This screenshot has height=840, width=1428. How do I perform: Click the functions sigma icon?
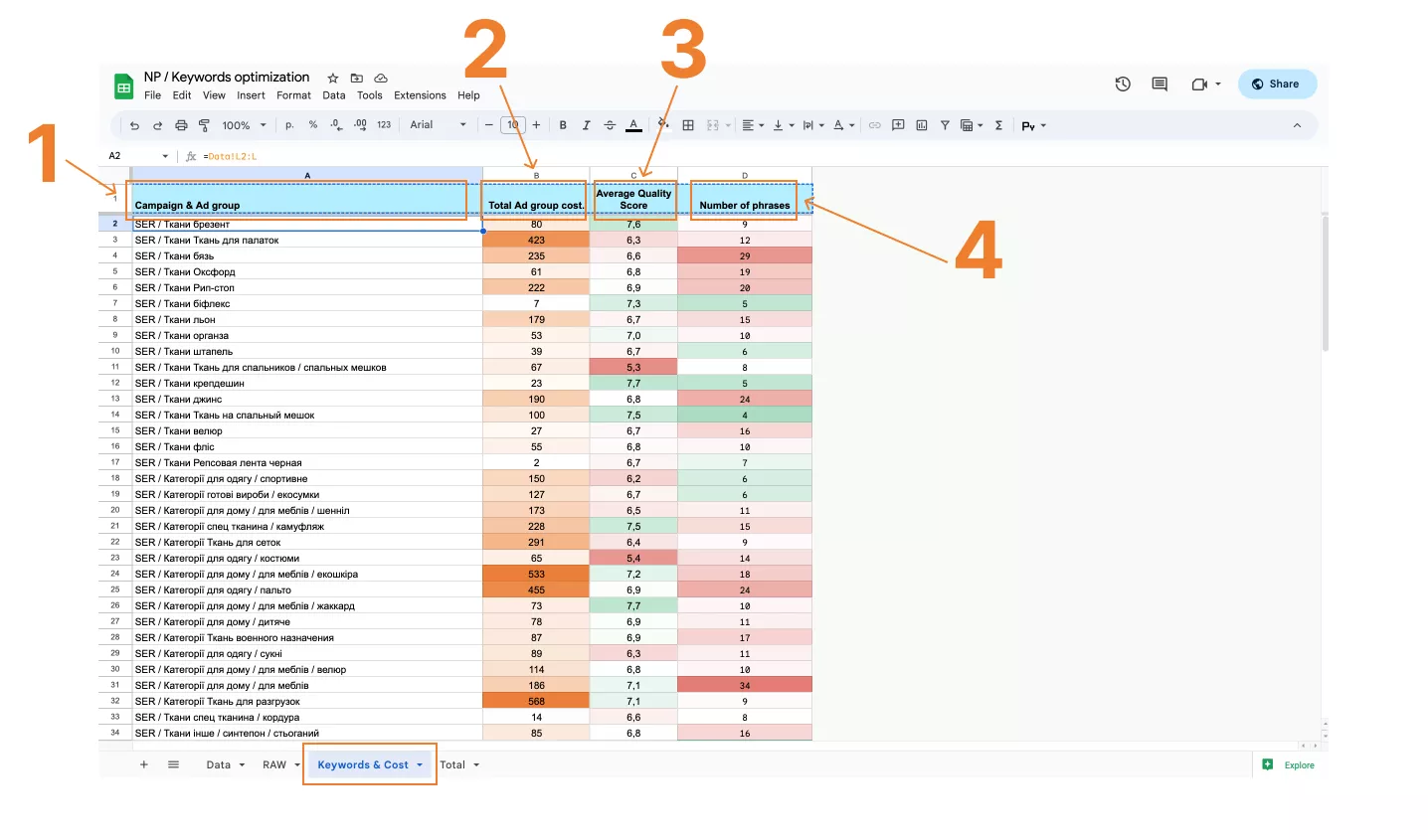point(998,125)
